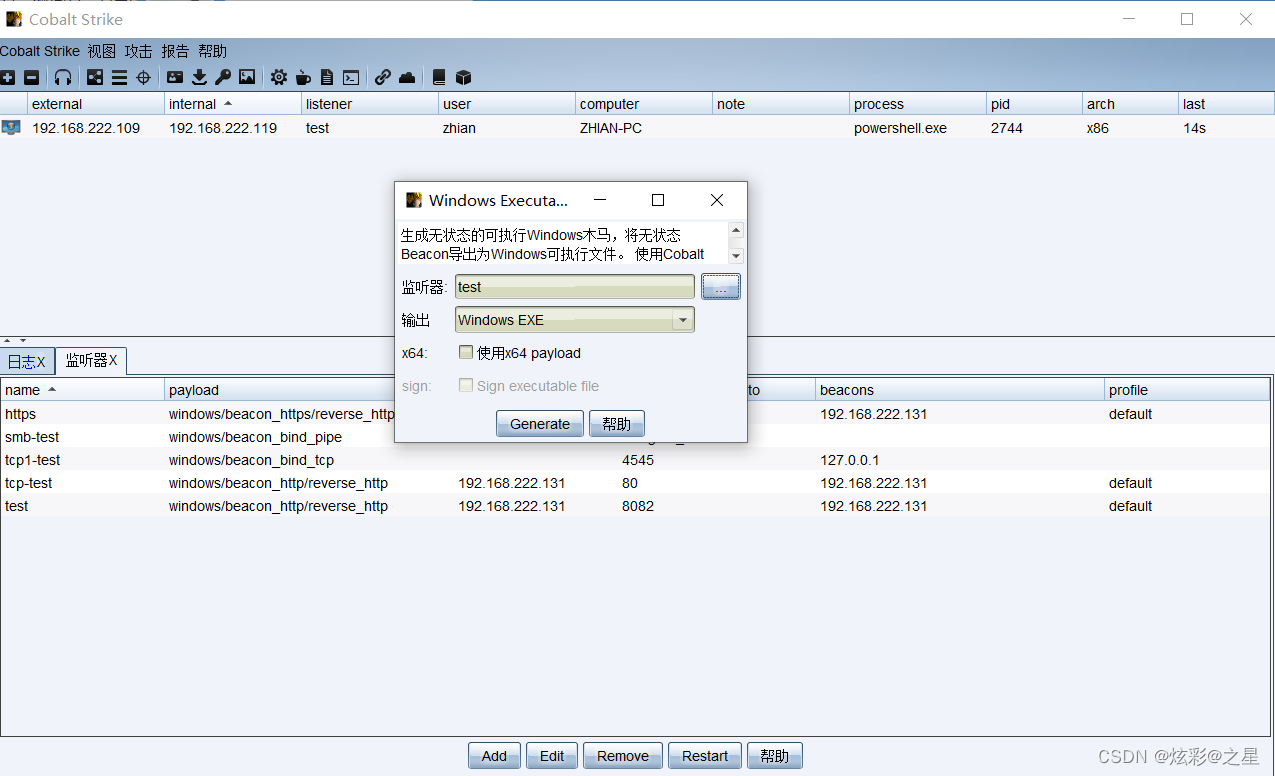Click the dialog description scroll down arrow
This screenshot has height=776, width=1275.
[736, 256]
